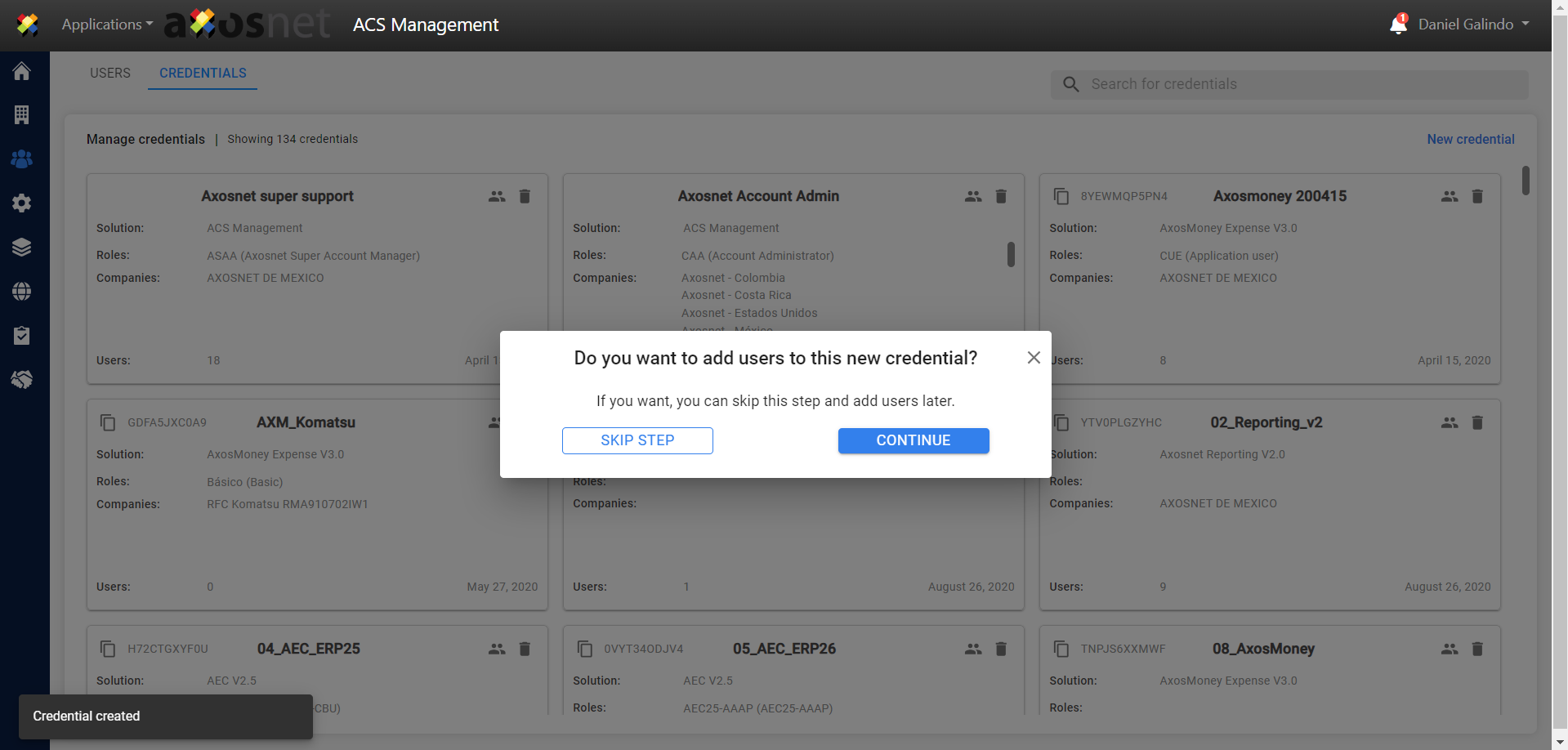This screenshot has height=750, width=1568.
Task: Open the Daniel Galindo user menu
Action: [1473, 25]
